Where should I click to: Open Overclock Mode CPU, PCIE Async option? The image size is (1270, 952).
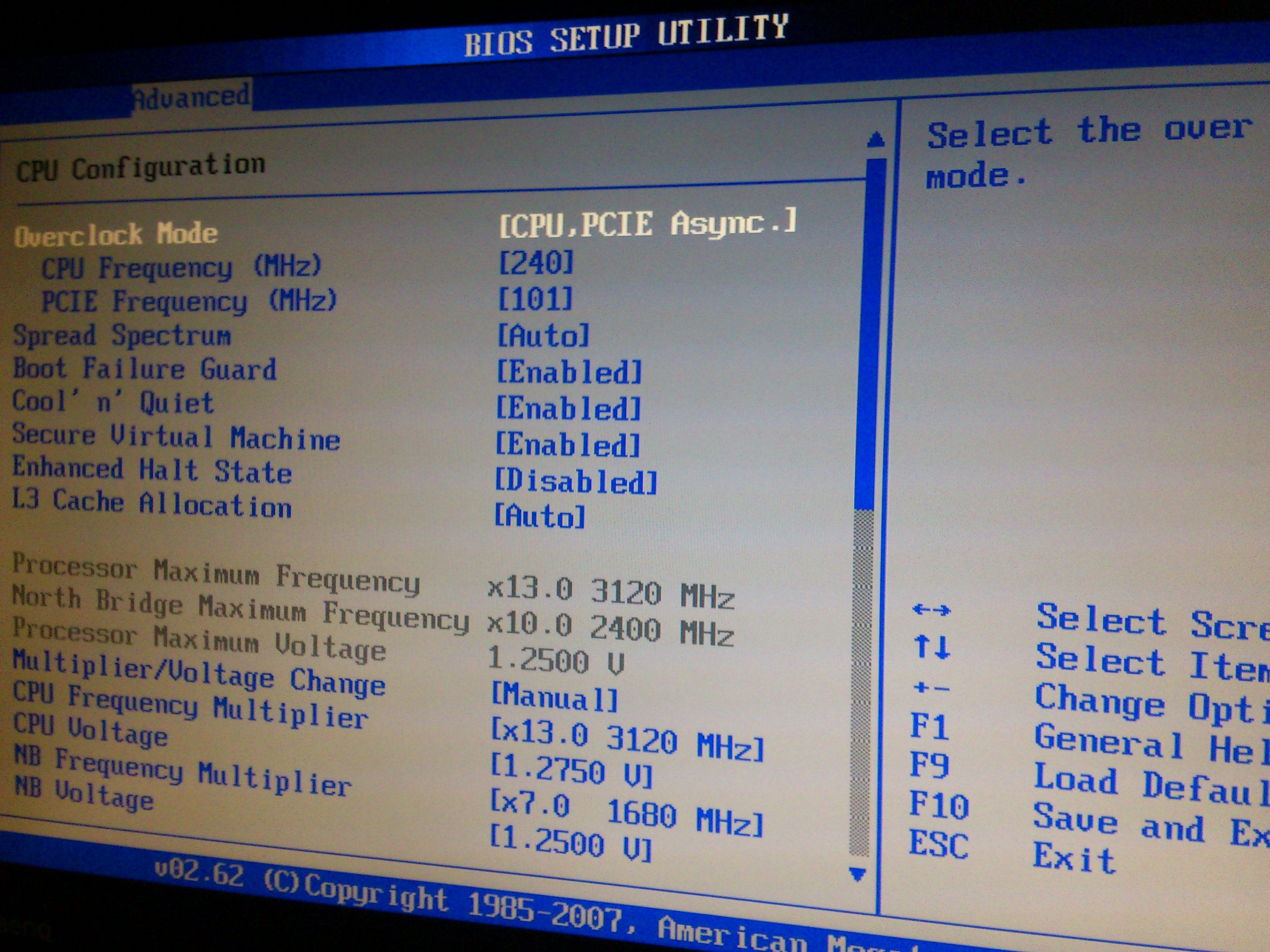pyautogui.click(x=647, y=224)
